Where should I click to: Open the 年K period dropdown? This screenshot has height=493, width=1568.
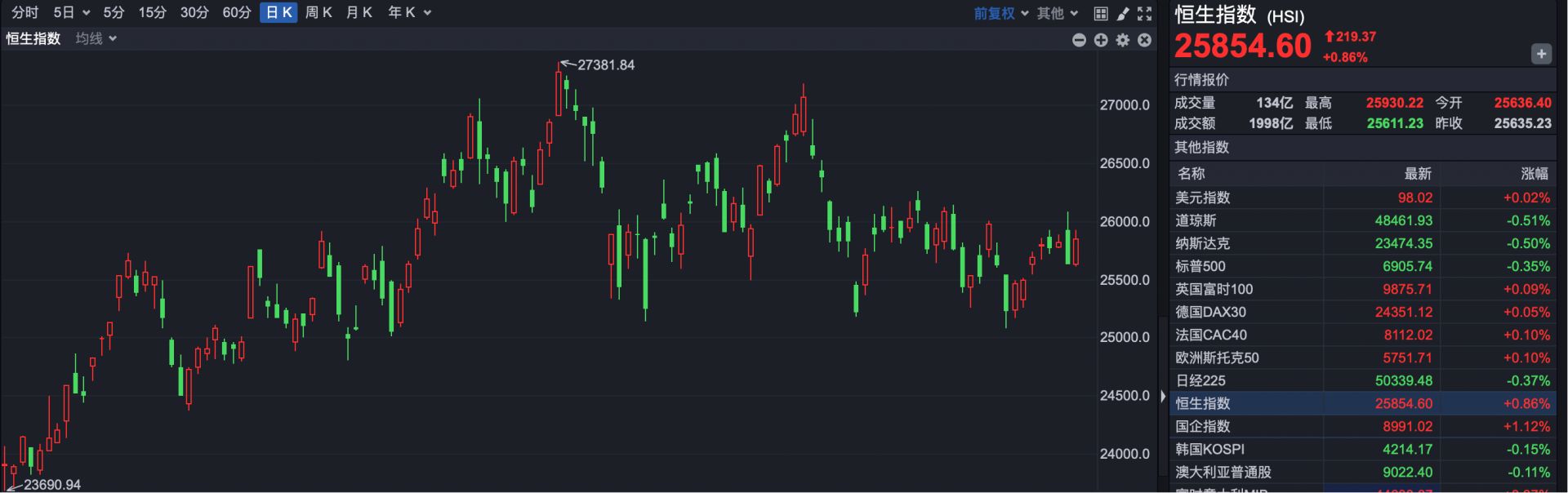[x=409, y=13]
